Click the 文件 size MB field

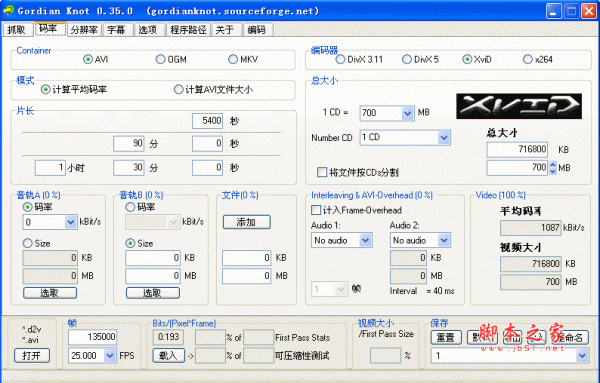click(246, 276)
